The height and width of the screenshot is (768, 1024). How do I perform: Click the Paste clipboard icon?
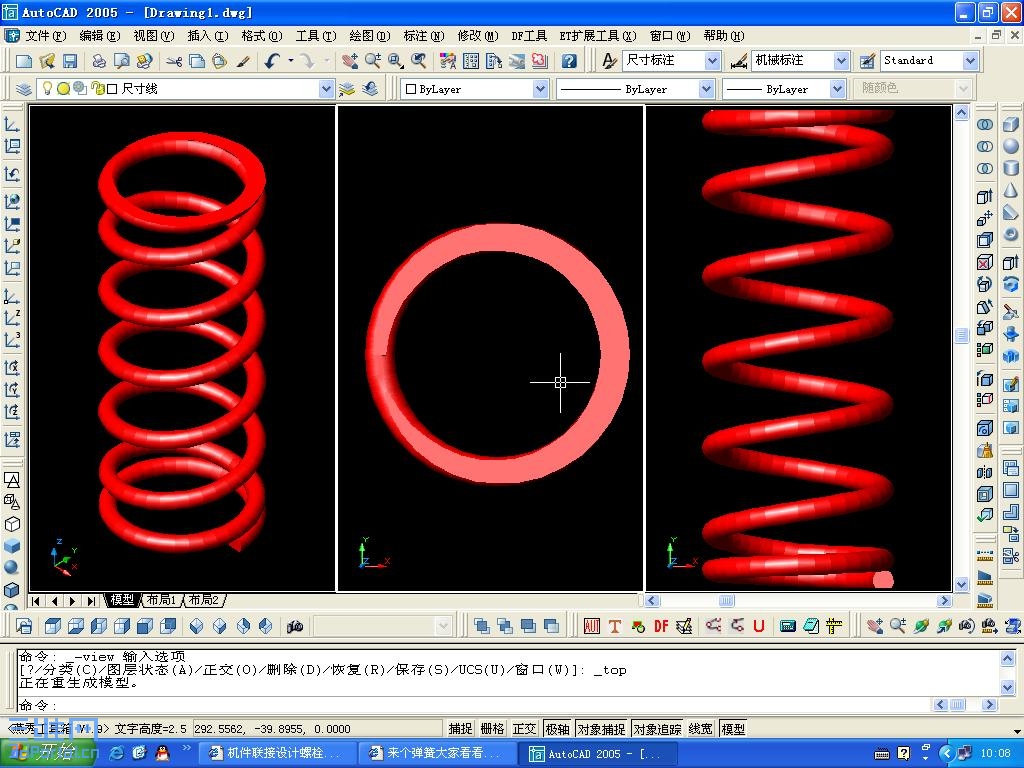click(219, 61)
